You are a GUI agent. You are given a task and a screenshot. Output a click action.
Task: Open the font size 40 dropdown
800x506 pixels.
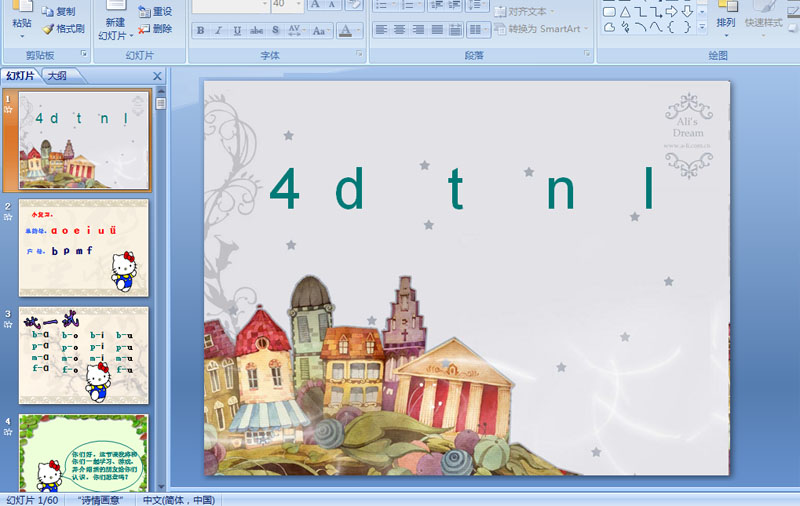tap(299, 4)
